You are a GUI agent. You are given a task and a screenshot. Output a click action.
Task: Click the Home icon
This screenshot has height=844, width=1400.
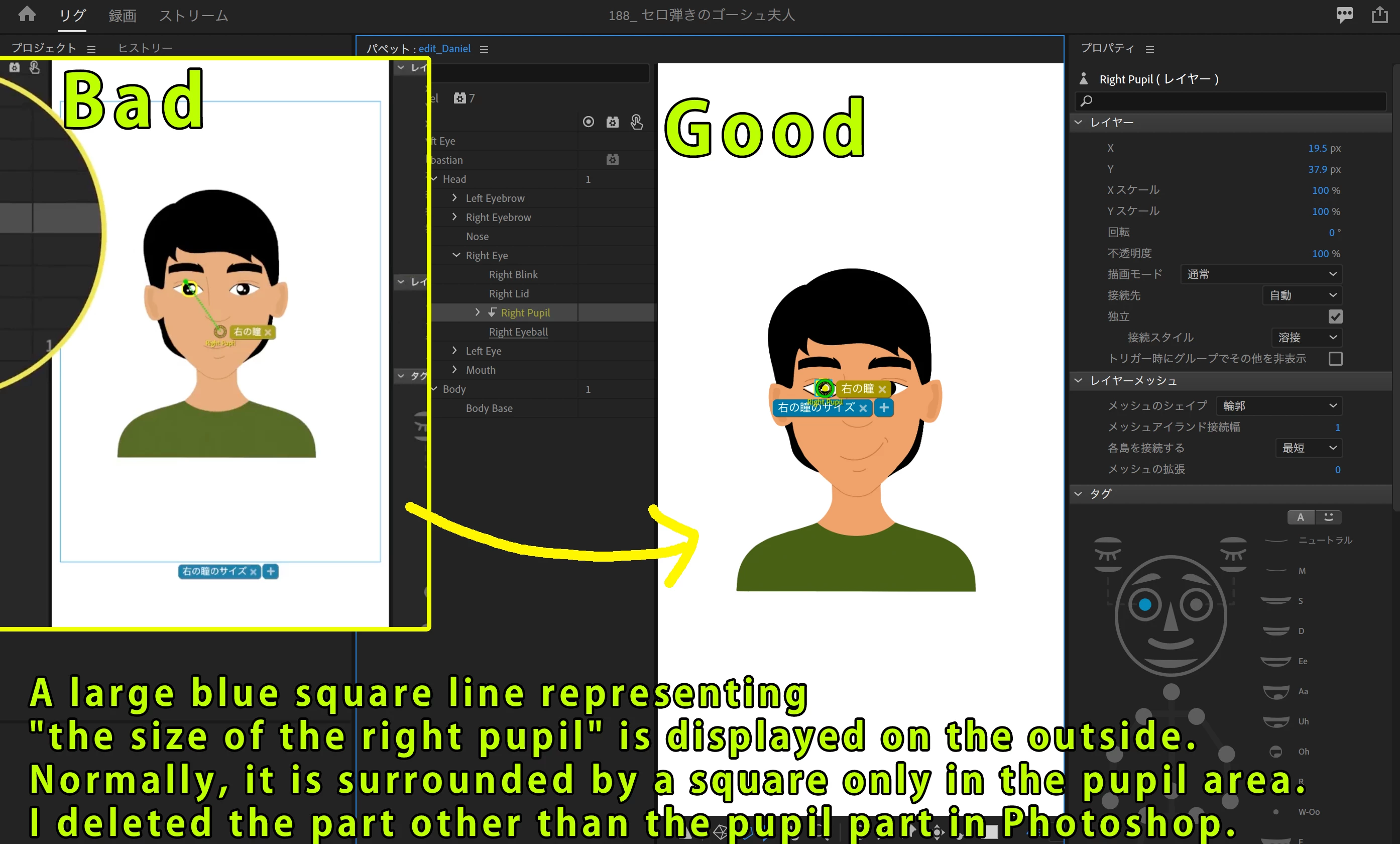pos(27,14)
